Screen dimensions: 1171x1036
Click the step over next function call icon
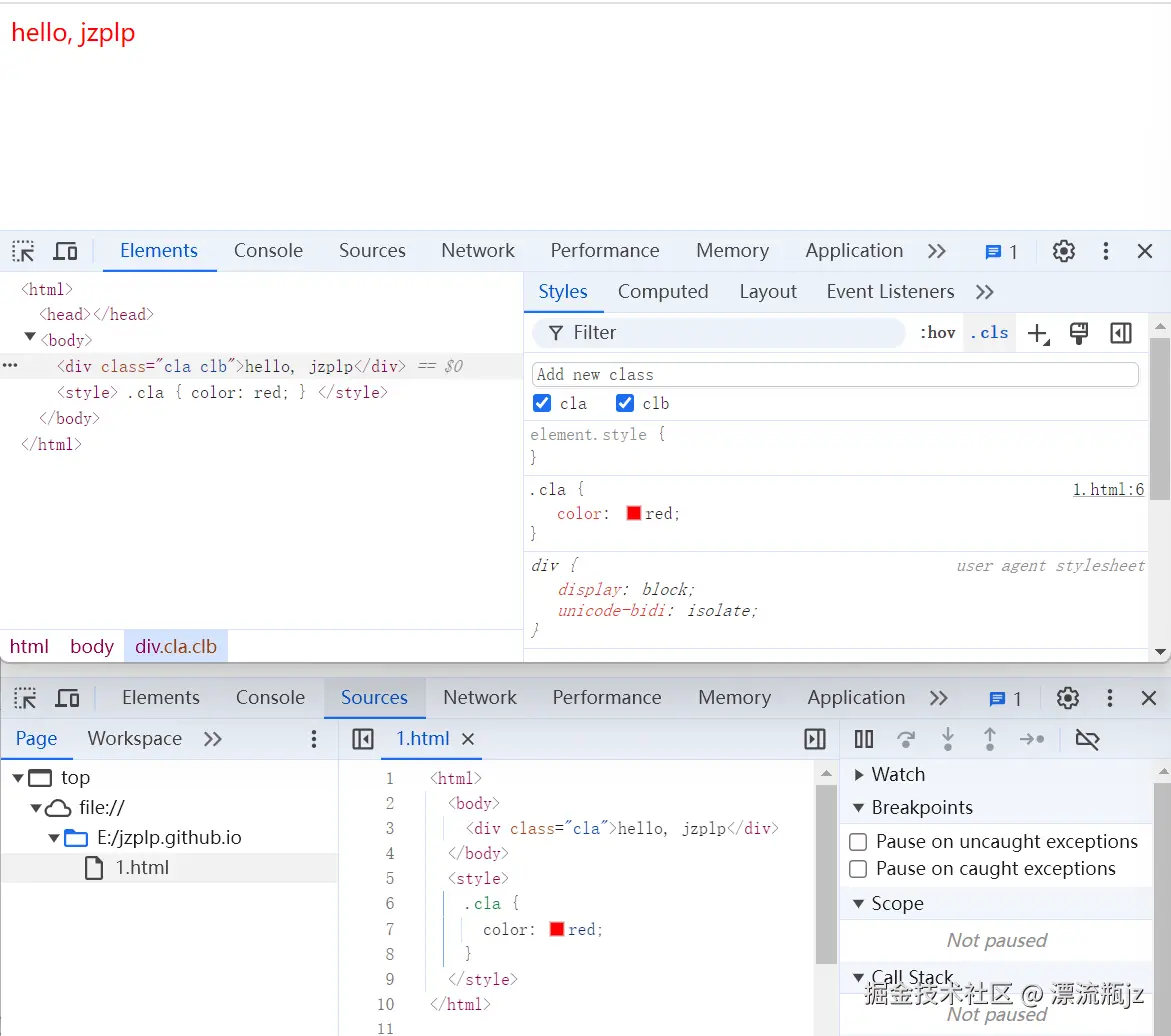905,739
